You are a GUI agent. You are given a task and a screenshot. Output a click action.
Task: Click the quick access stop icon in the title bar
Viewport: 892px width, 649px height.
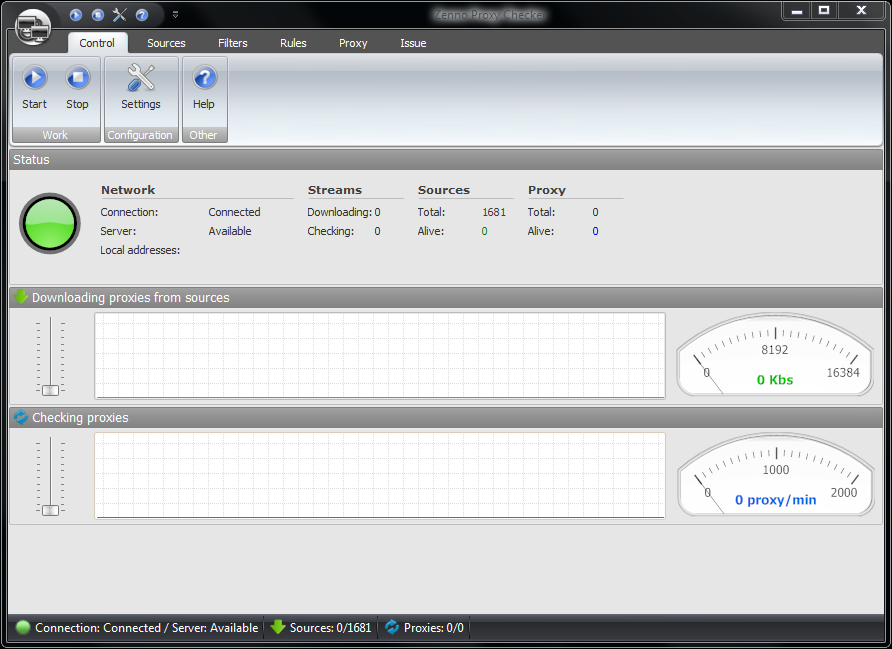[98, 15]
